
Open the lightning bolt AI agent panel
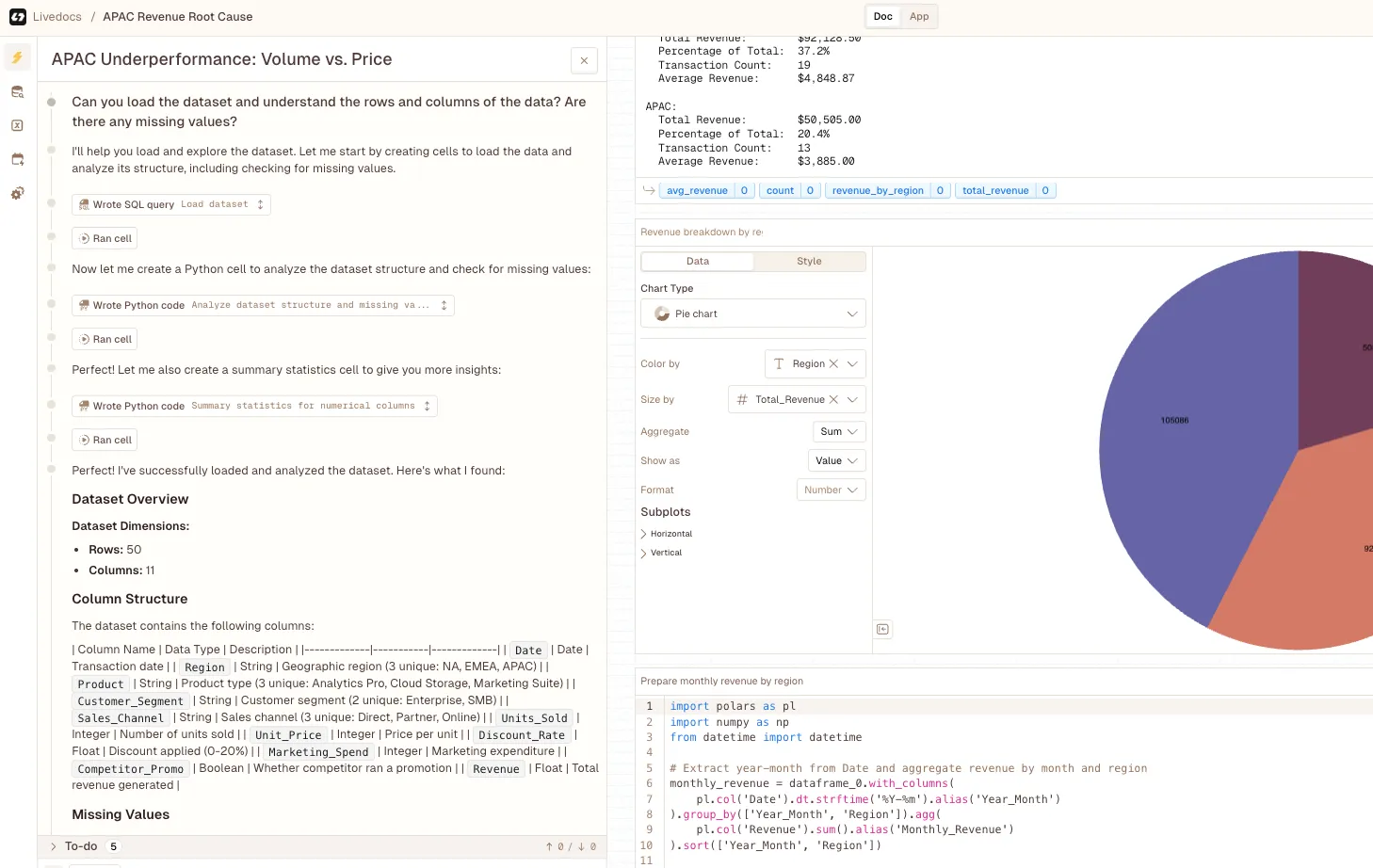click(17, 57)
